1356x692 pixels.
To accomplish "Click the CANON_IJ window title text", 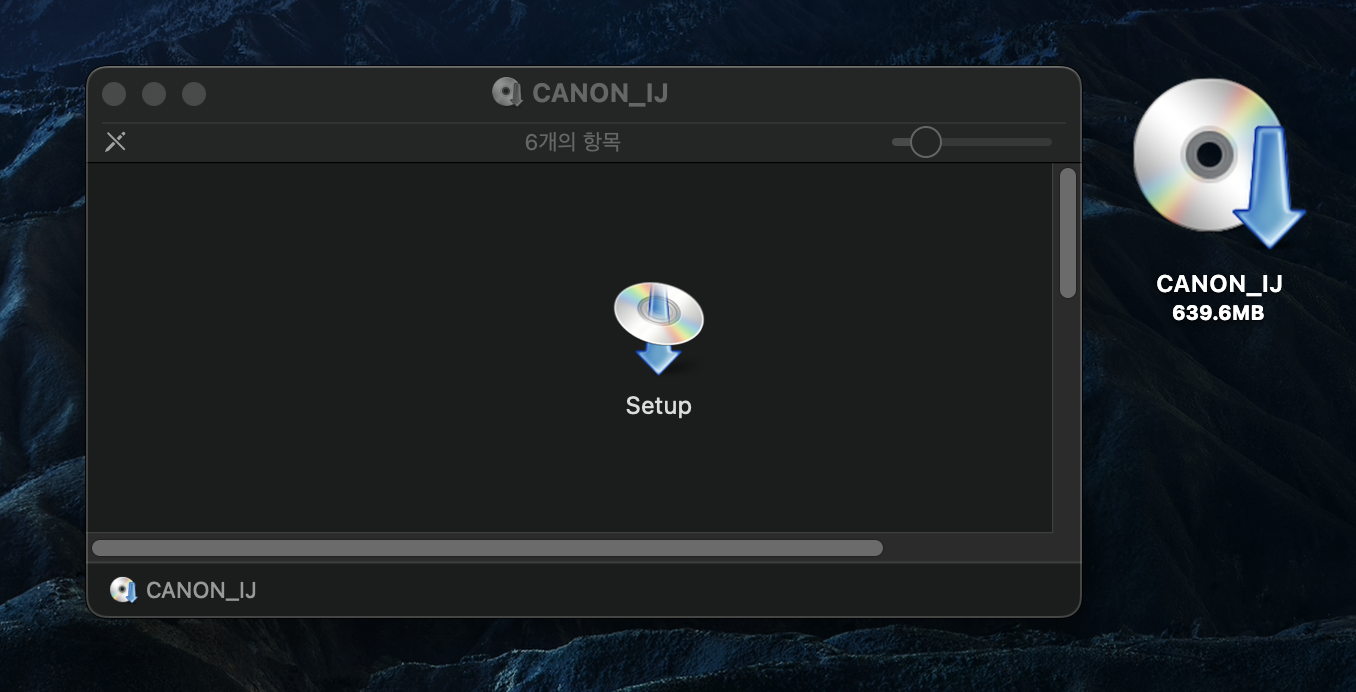I will click(x=600, y=93).
